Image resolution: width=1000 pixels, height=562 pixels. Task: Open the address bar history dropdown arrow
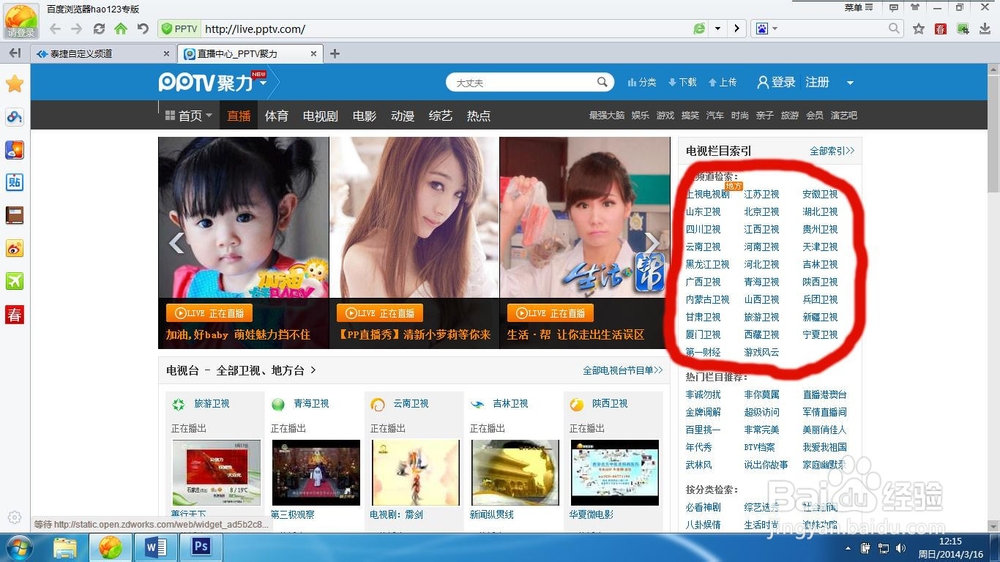click(x=717, y=29)
